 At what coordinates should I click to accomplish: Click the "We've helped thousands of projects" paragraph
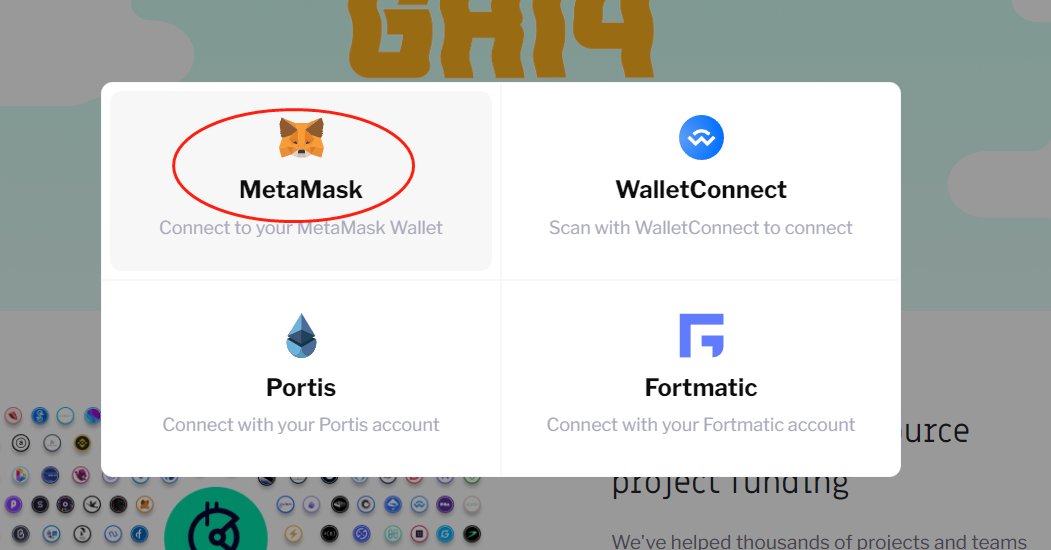tap(820, 541)
